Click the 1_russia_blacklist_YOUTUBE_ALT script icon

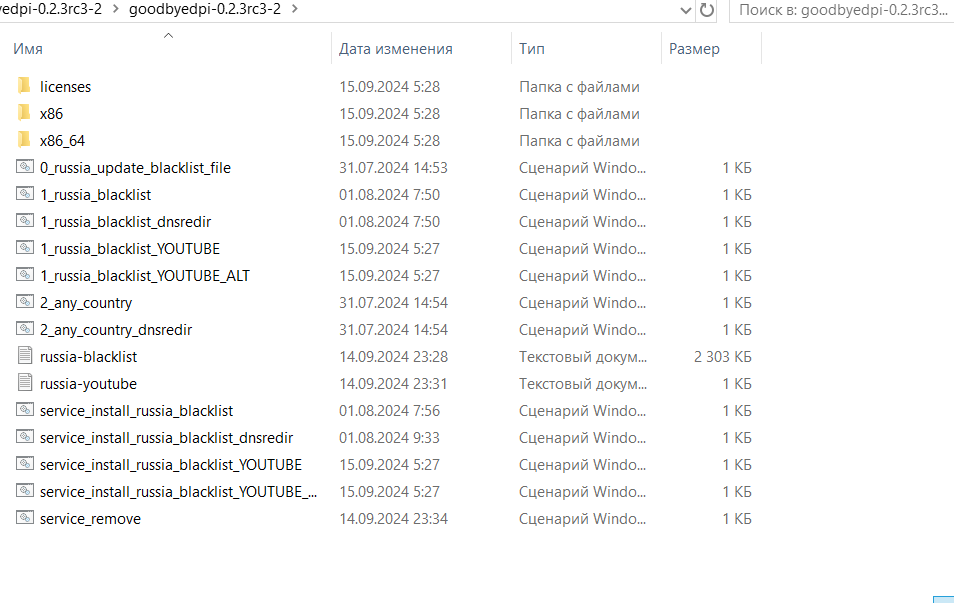[x=25, y=274]
